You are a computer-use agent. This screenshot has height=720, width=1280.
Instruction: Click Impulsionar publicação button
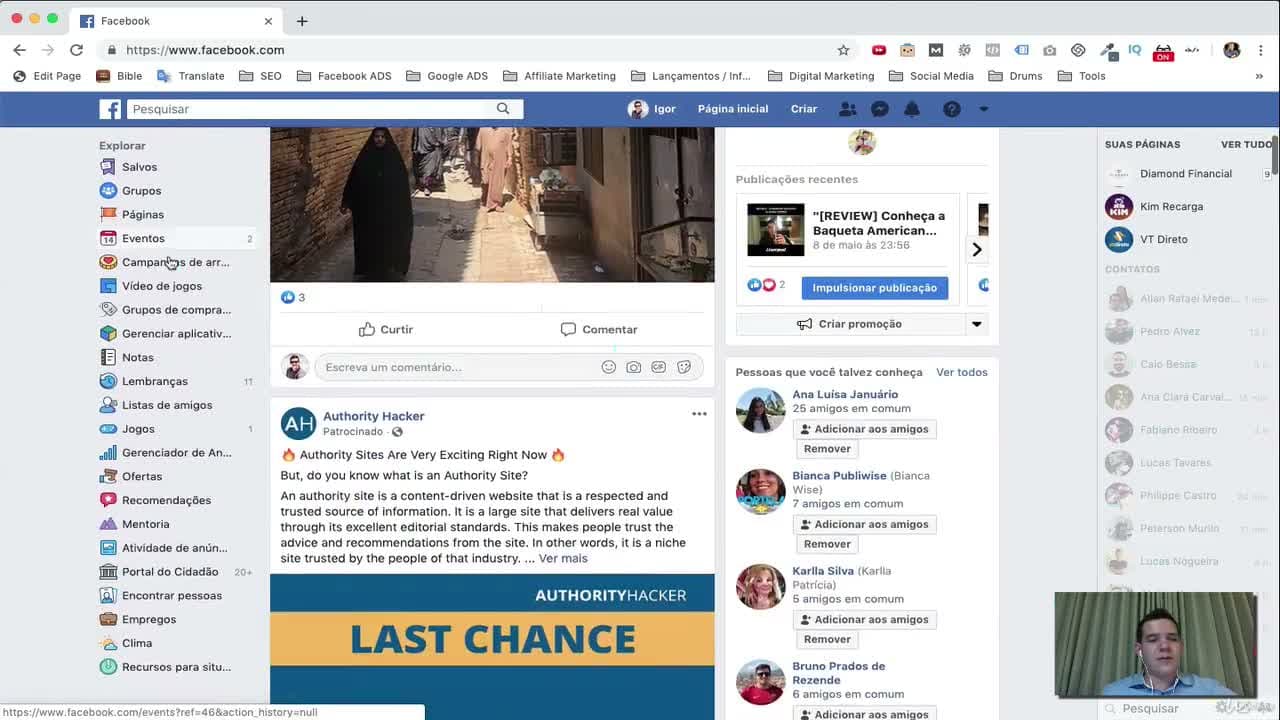875,288
